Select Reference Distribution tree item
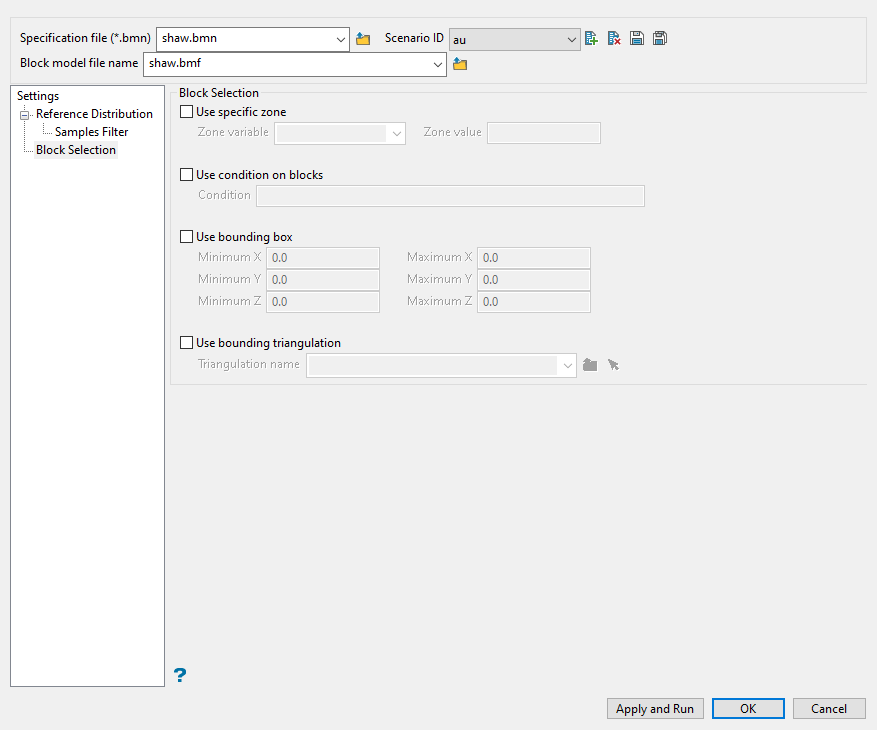877x730 pixels. pos(94,114)
